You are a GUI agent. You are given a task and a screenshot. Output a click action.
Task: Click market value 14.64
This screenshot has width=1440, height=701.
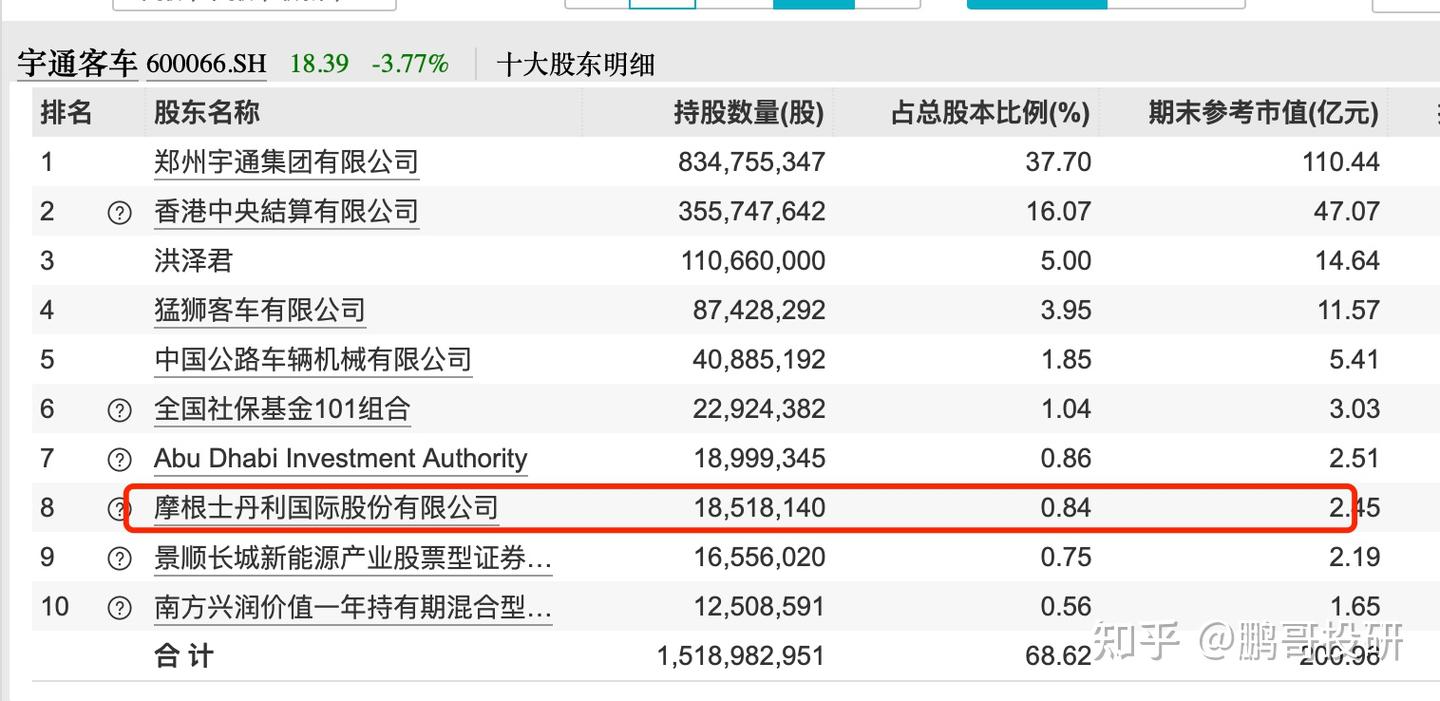pyautogui.click(x=1347, y=261)
